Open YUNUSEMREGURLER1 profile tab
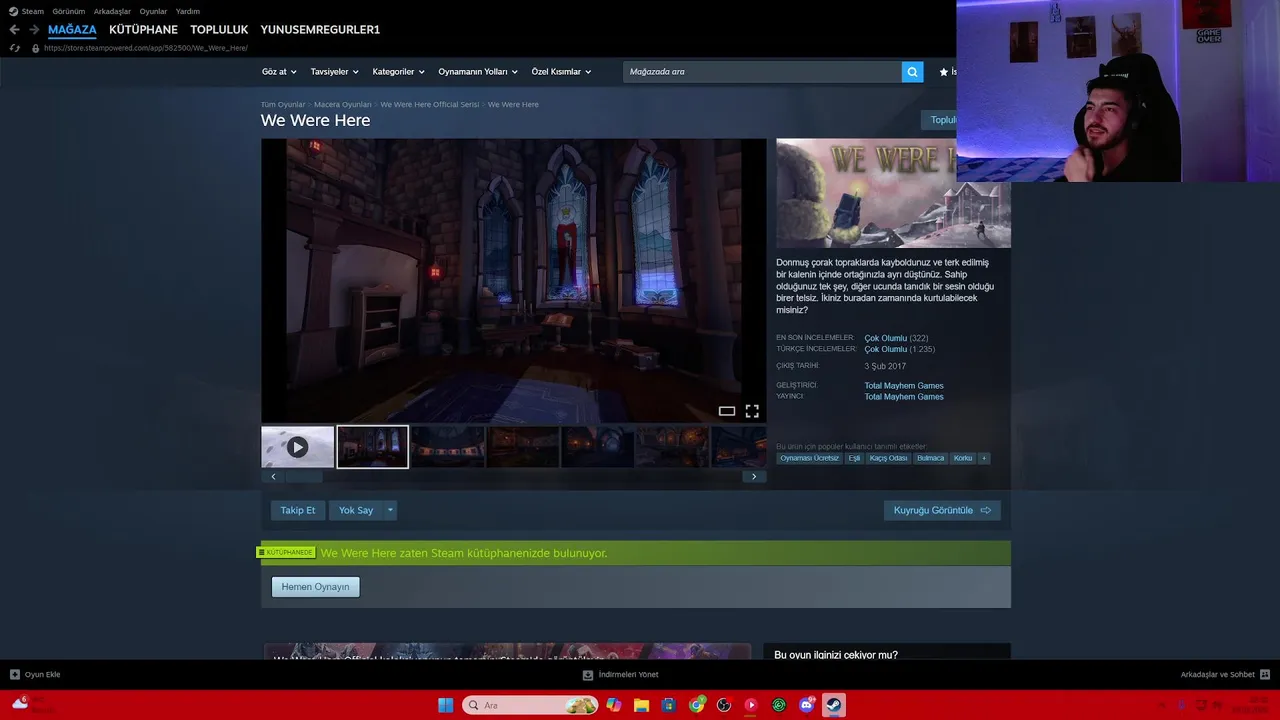This screenshot has height=720, width=1280. [320, 30]
